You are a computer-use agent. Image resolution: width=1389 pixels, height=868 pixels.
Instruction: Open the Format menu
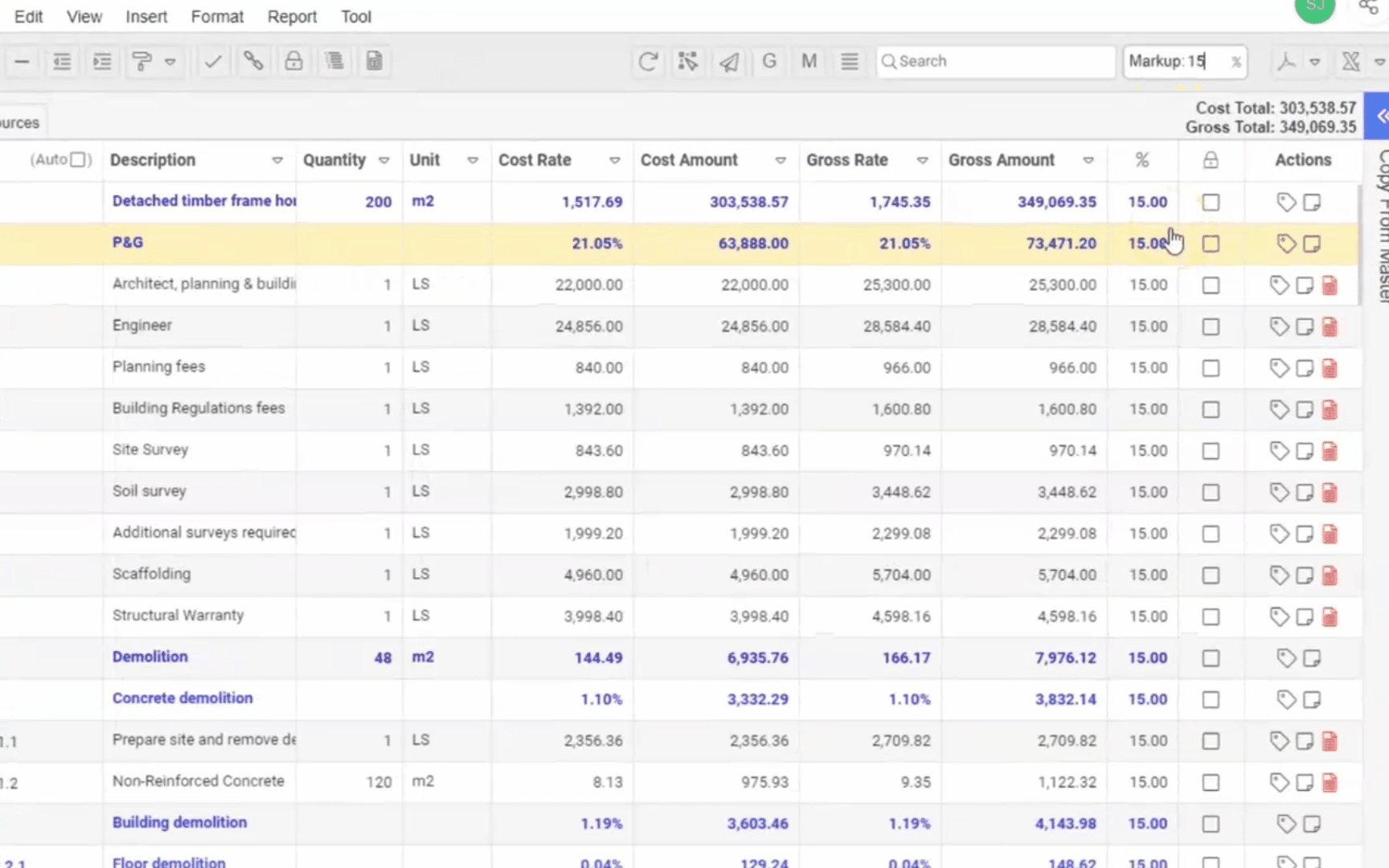pos(217,17)
